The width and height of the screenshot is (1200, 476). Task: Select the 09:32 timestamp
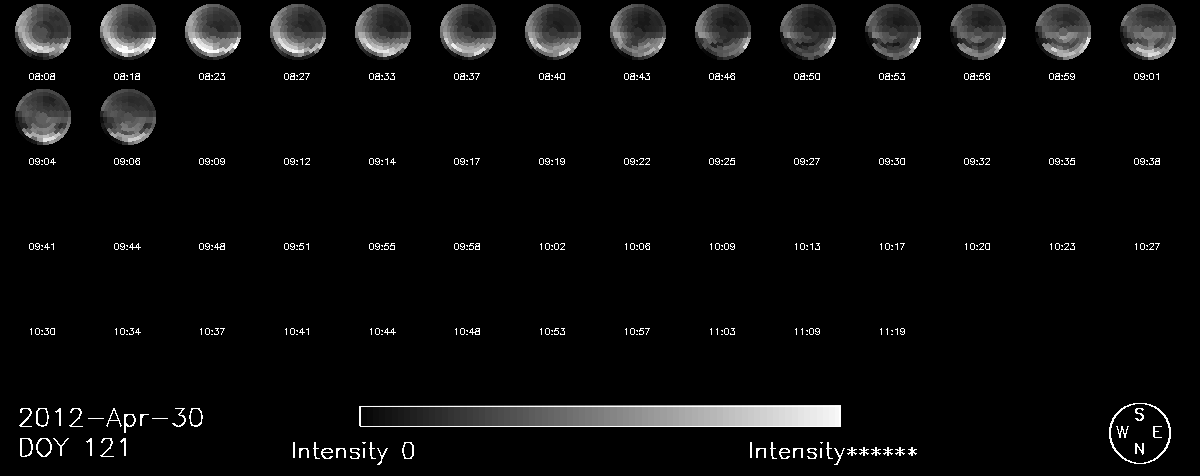point(977,161)
